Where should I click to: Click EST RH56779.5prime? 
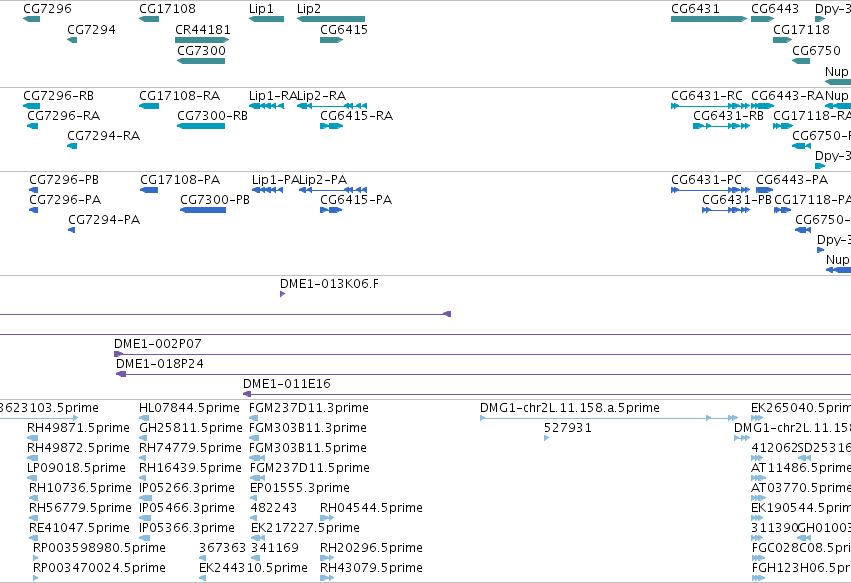click(x=34, y=518)
